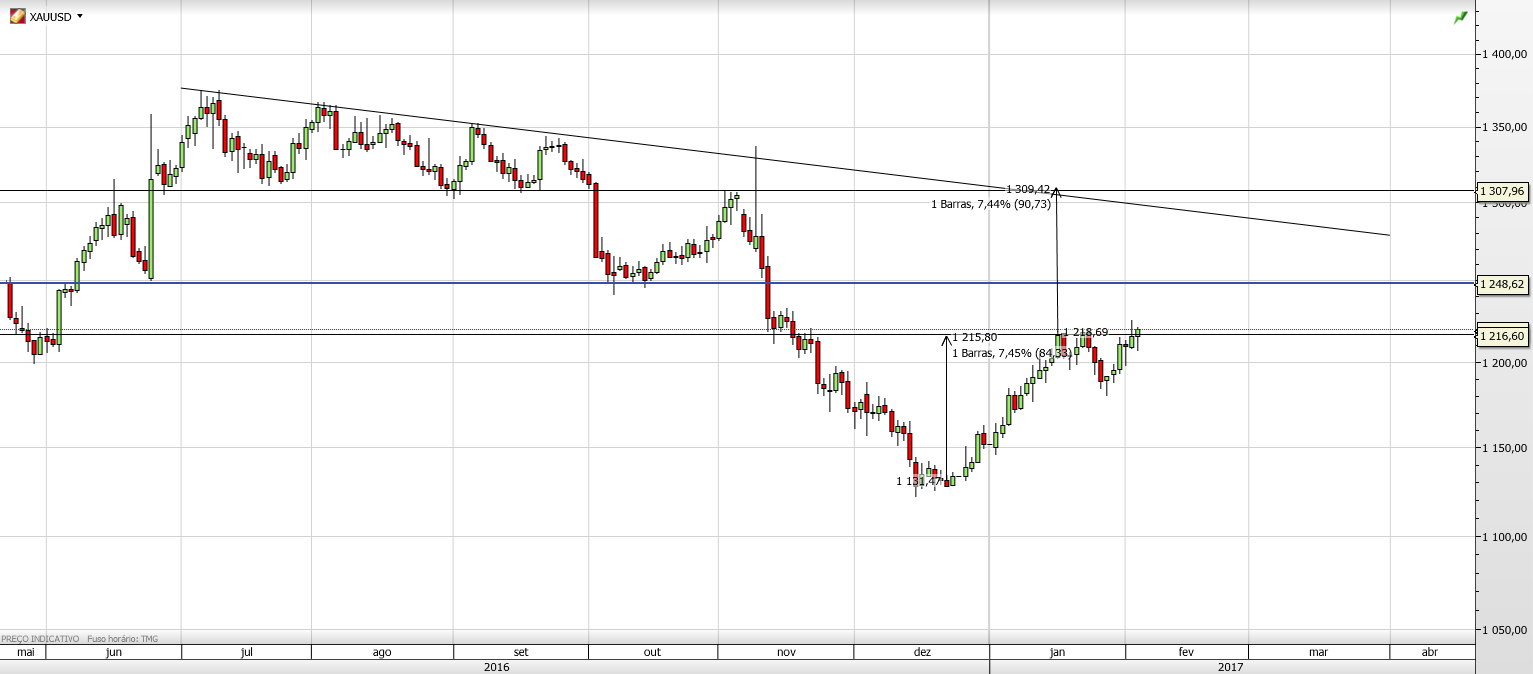Click the 'PREÇO INDICATIVO' footer text
This screenshot has width=1533, height=674.
[x=40, y=638]
